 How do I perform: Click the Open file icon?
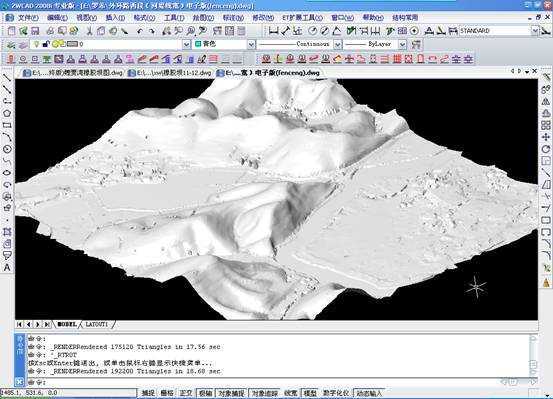click(23, 31)
